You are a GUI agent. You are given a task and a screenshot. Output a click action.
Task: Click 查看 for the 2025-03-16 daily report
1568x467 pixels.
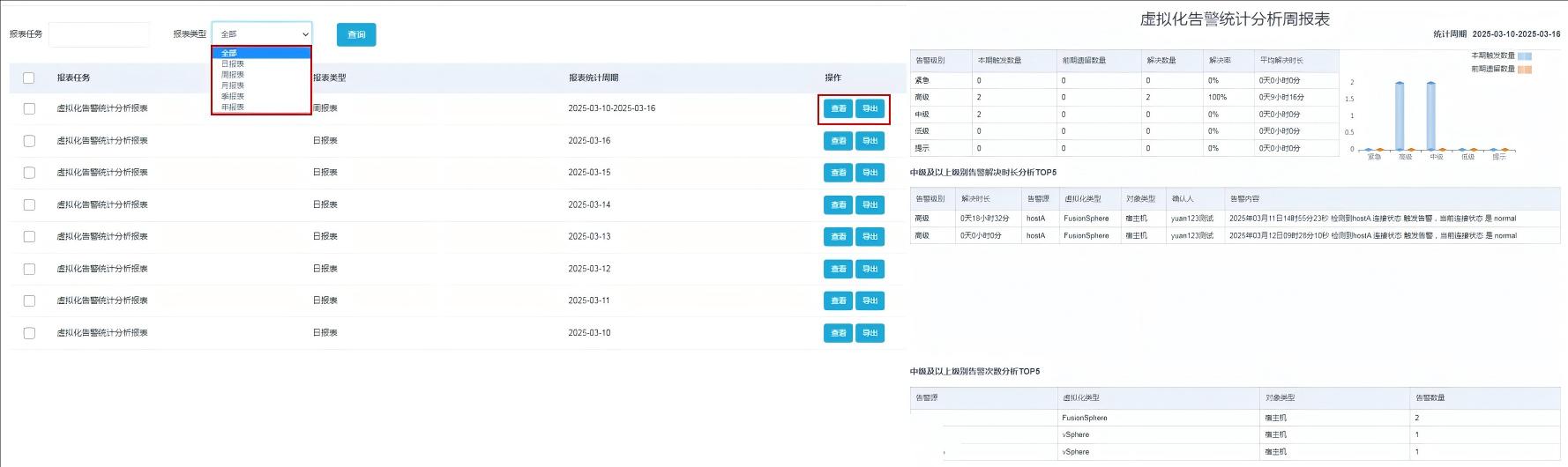[838, 141]
